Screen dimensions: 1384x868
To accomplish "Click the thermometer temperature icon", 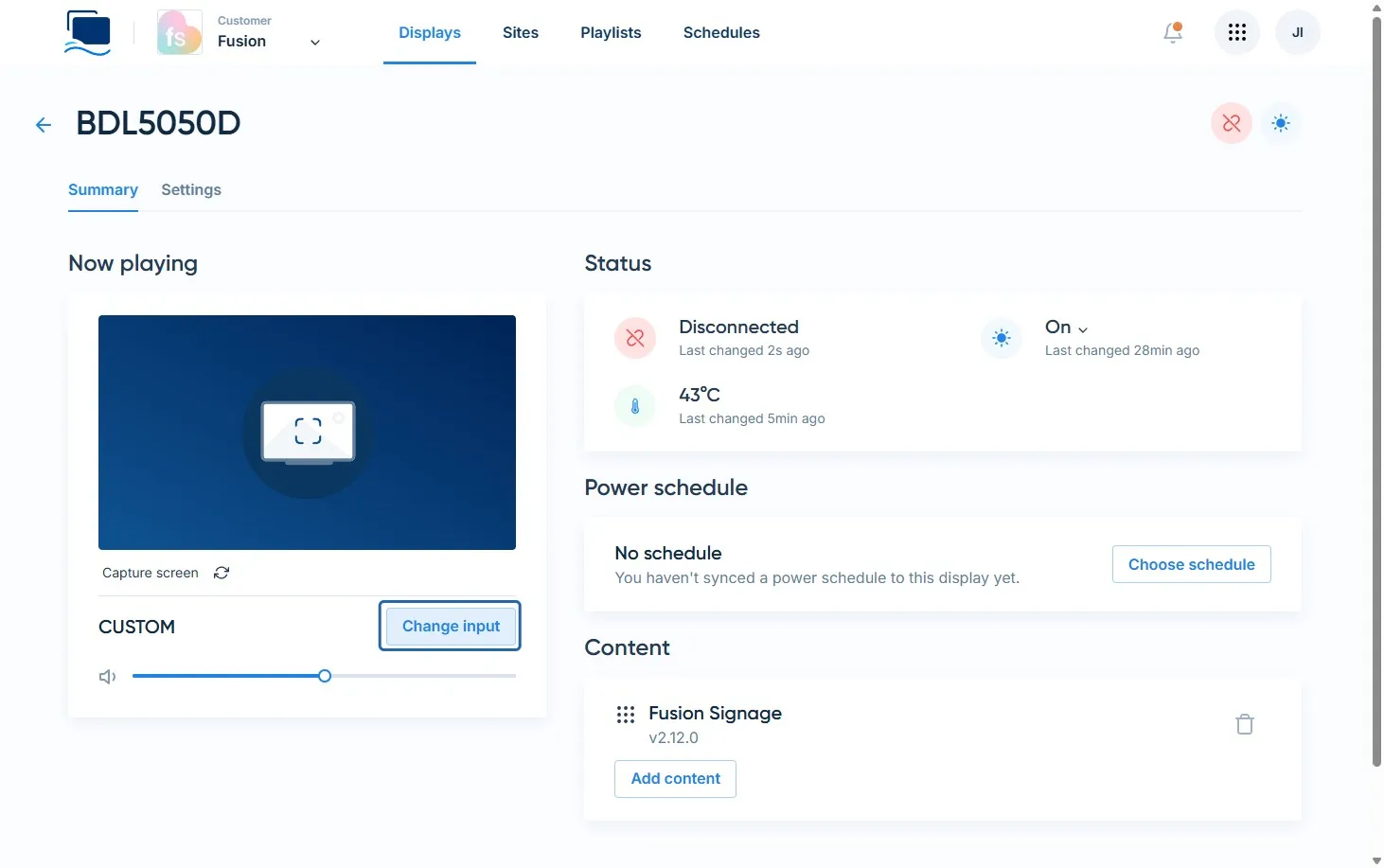I will click(x=635, y=406).
